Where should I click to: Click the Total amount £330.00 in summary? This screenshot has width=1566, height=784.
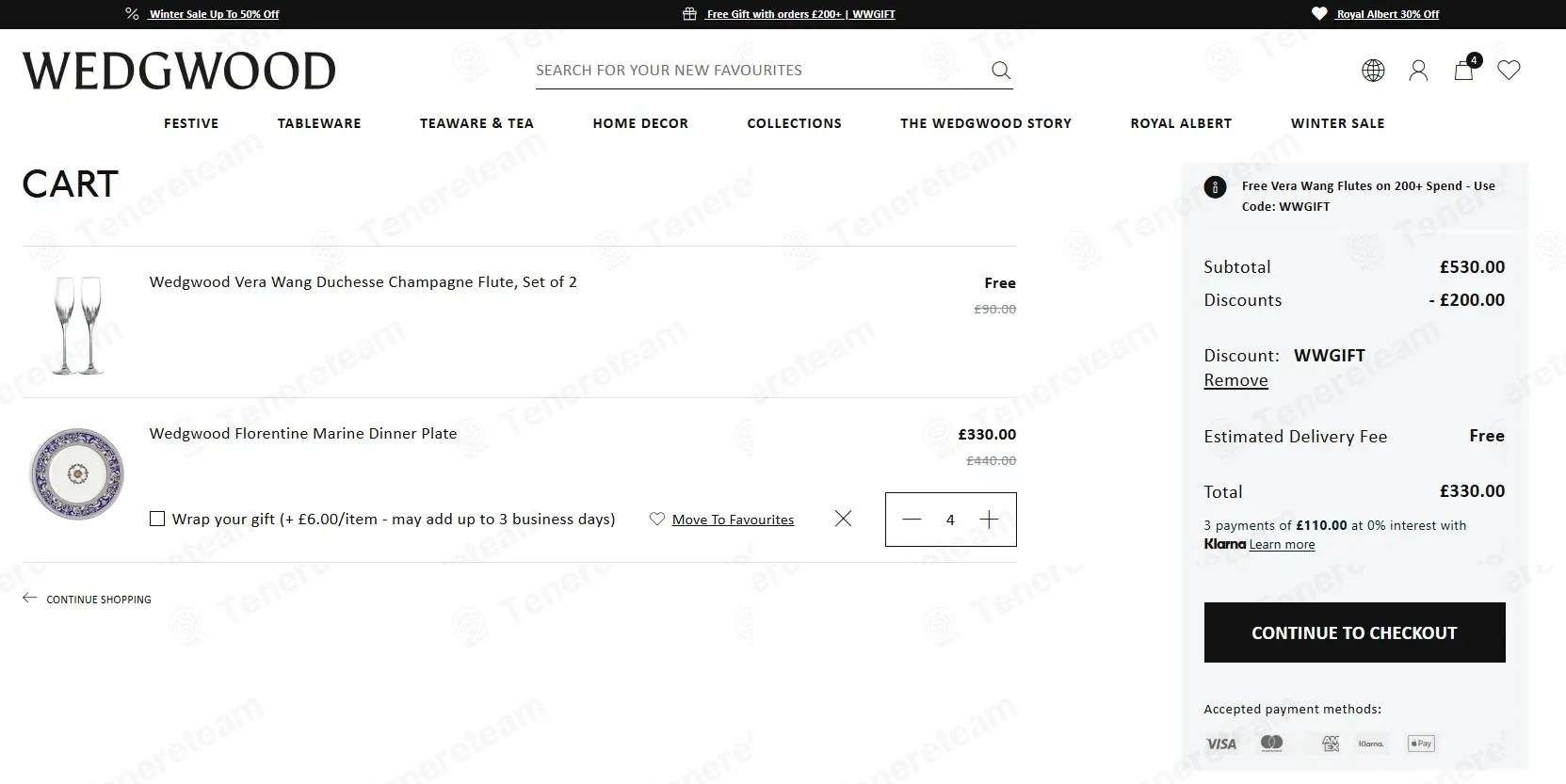click(1472, 491)
